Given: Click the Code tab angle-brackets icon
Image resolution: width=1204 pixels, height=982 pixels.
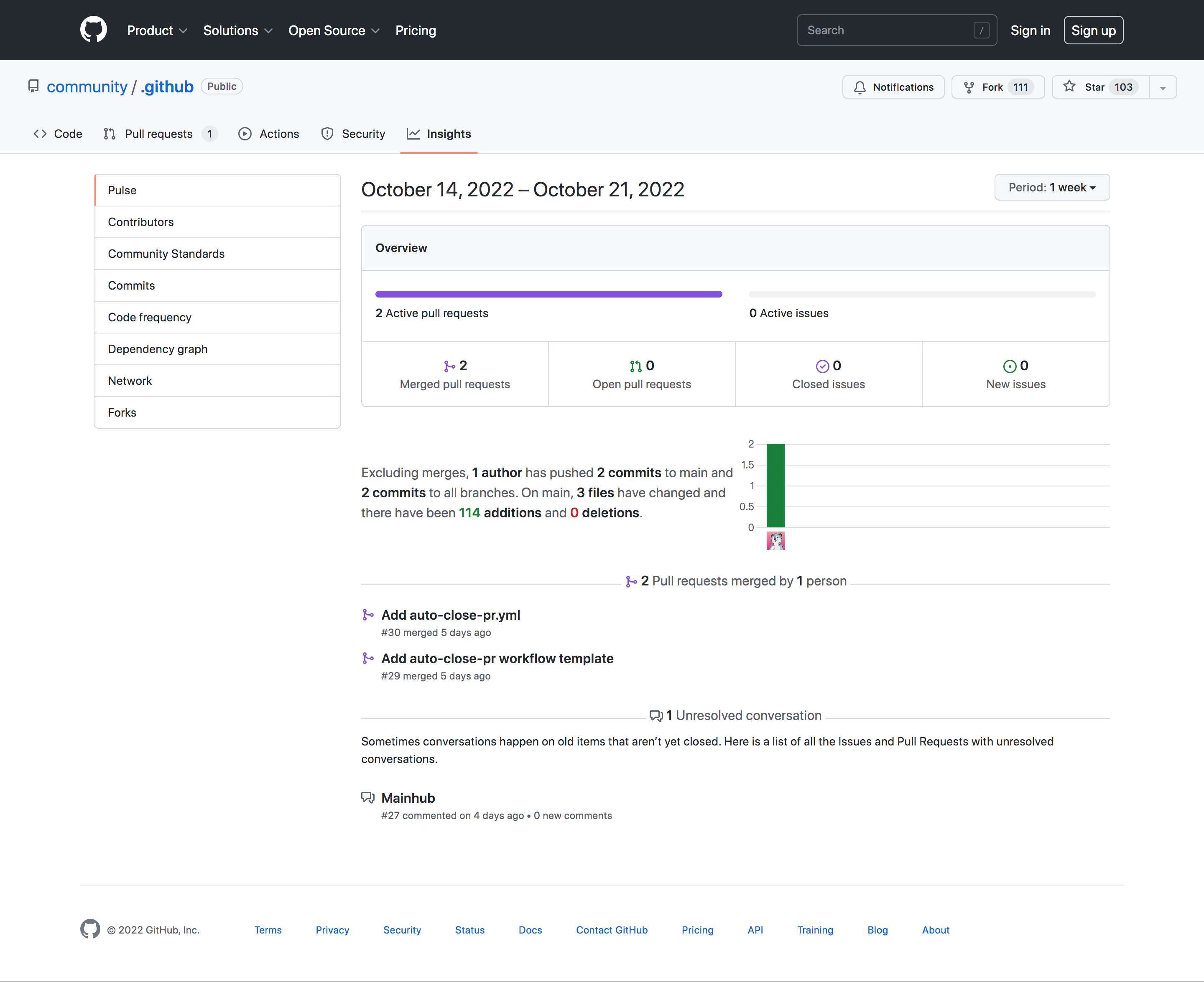Looking at the screenshot, I should tap(40, 134).
